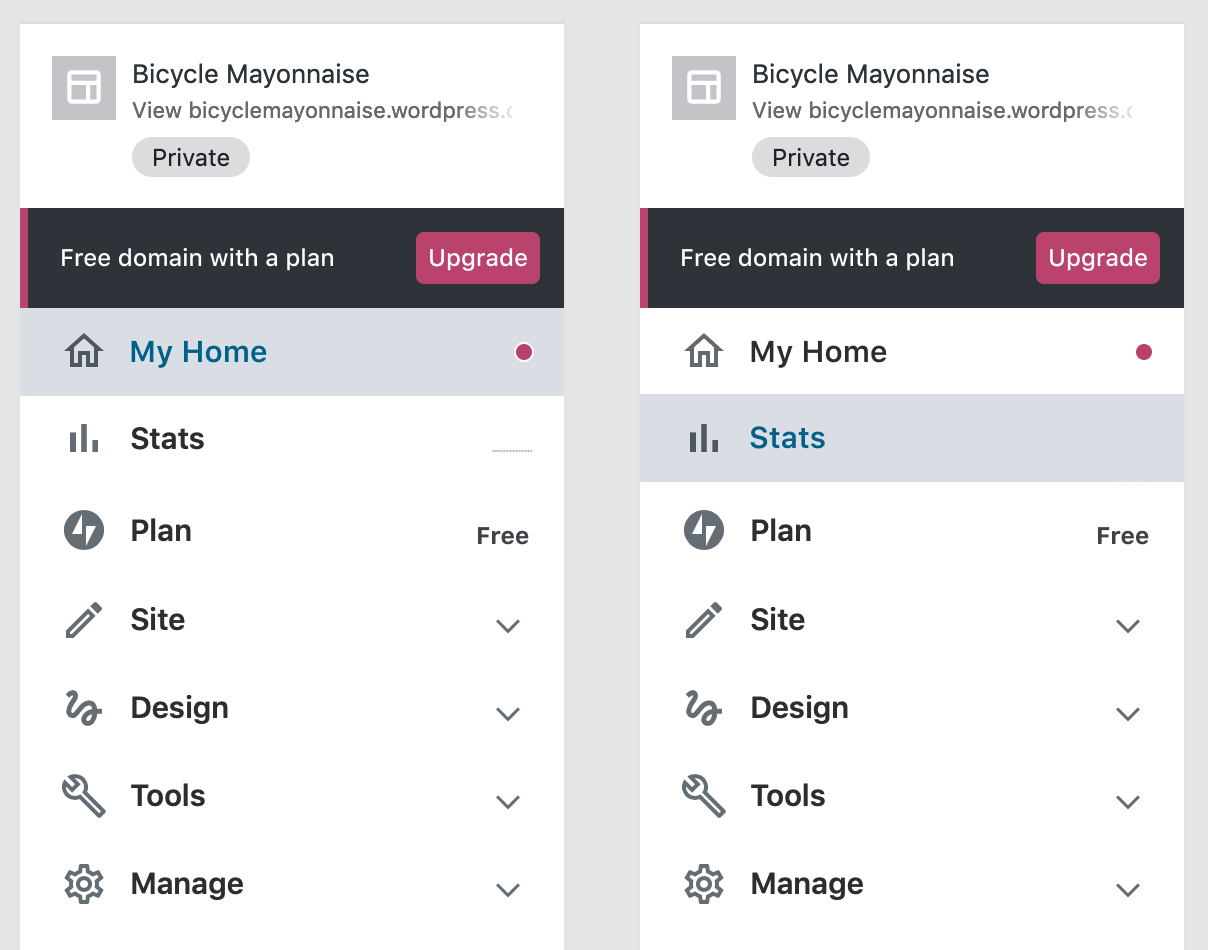1208x950 pixels.
Task: Expand the Tools chevron in left panel
Action: pyautogui.click(x=508, y=802)
